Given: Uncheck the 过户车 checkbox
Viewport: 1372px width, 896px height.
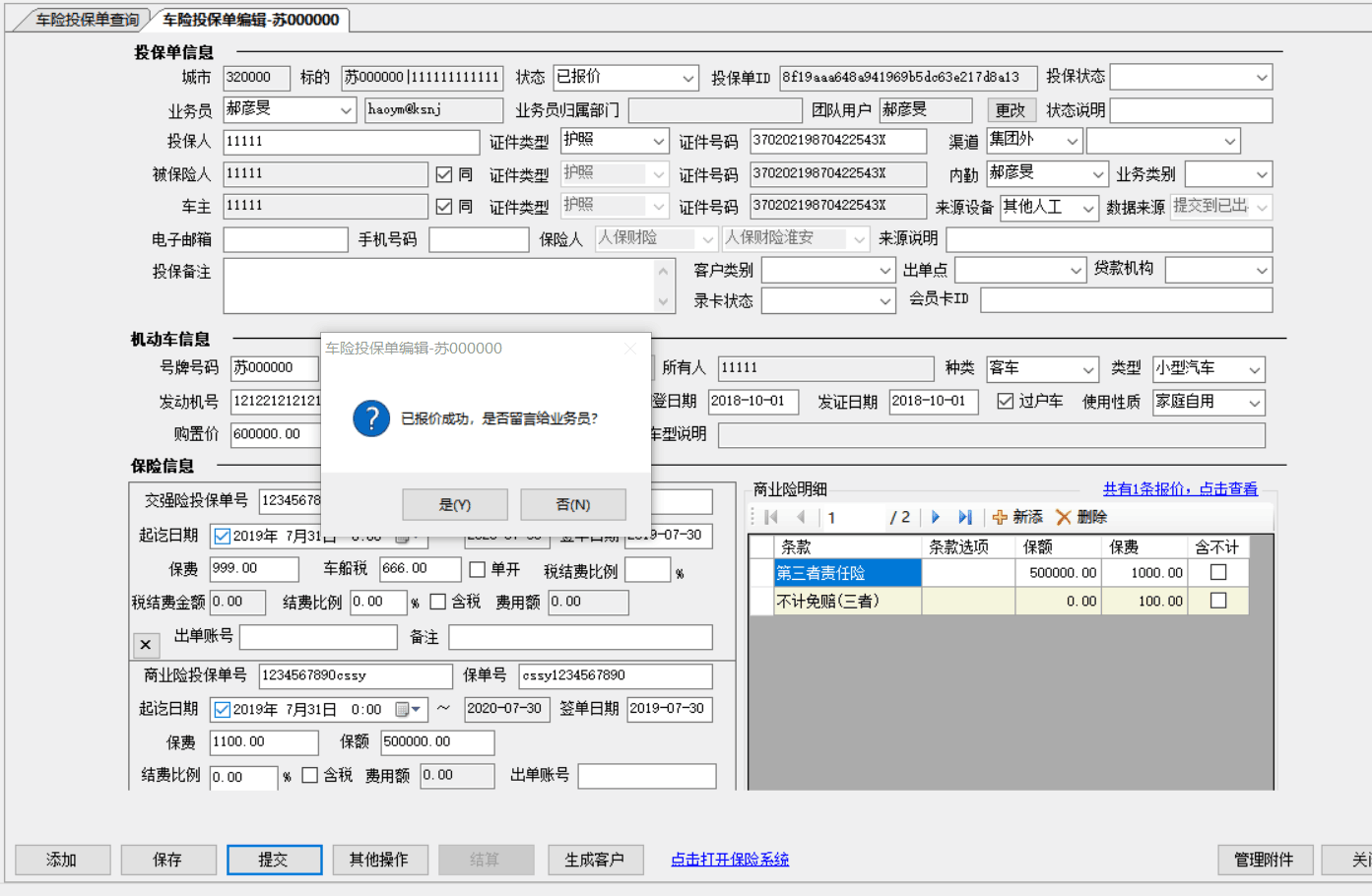Looking at the screenshot, I should [1005, 402].
